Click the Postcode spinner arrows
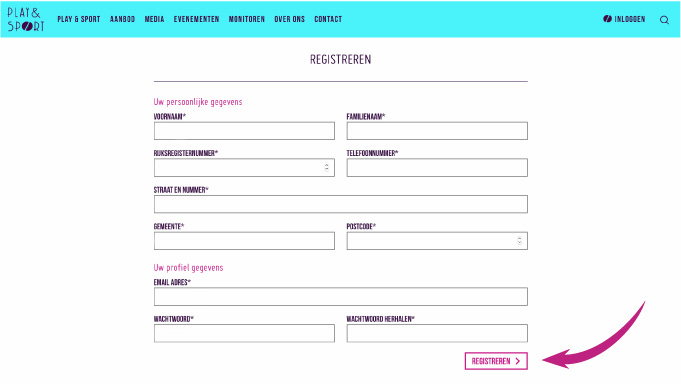This screenshot has width=681, height=384. point(519,241)
